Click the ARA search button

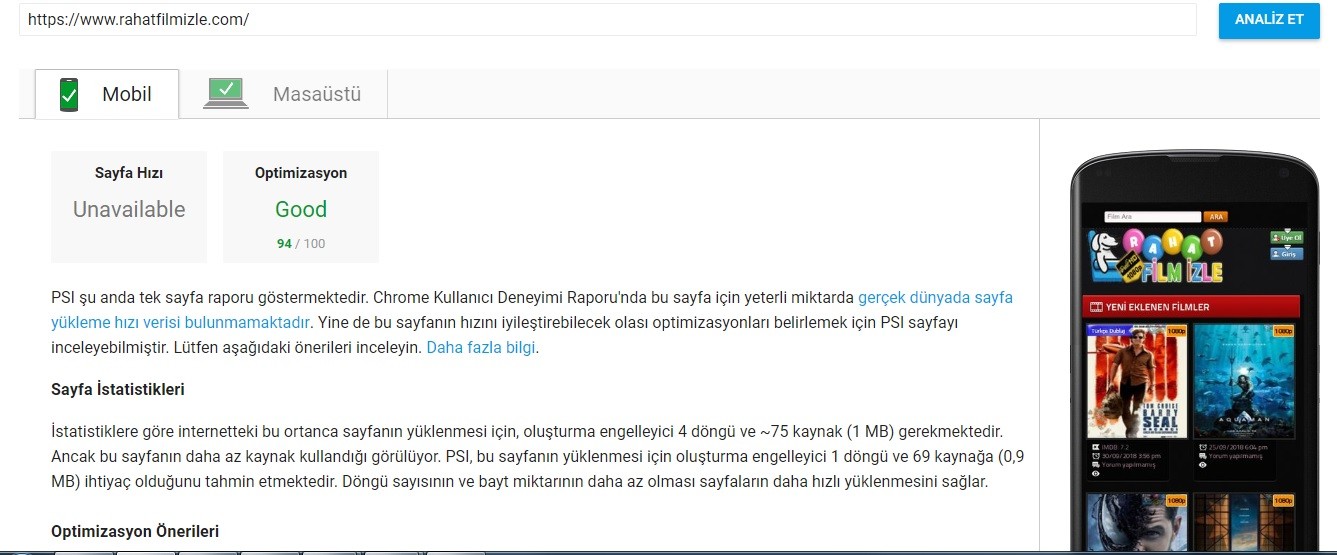(x=1215, y=216)
